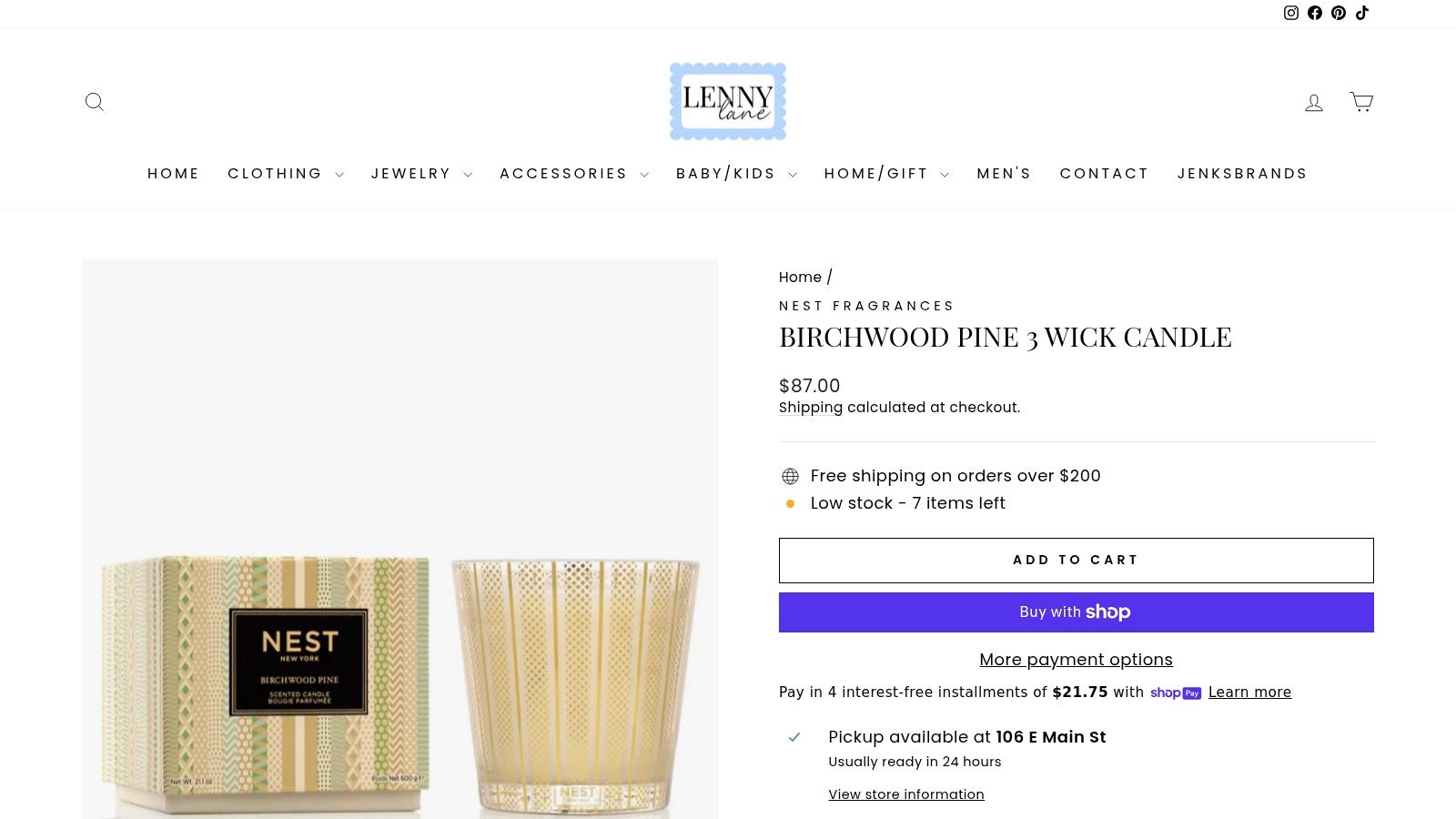The image size is (1456, 819).
Task: Go to Lenny Lane logo homepage
Action: (728, 101)
